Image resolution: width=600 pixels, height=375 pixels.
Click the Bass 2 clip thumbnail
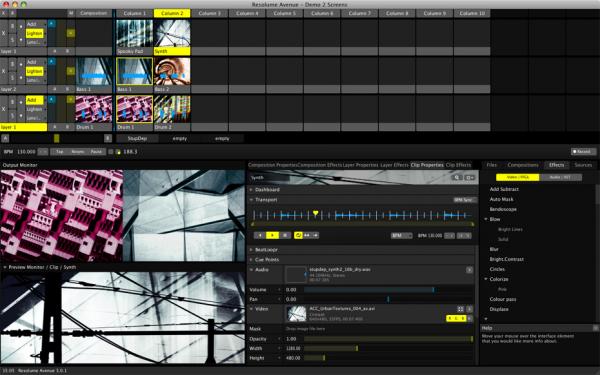(x=172, y=71)
